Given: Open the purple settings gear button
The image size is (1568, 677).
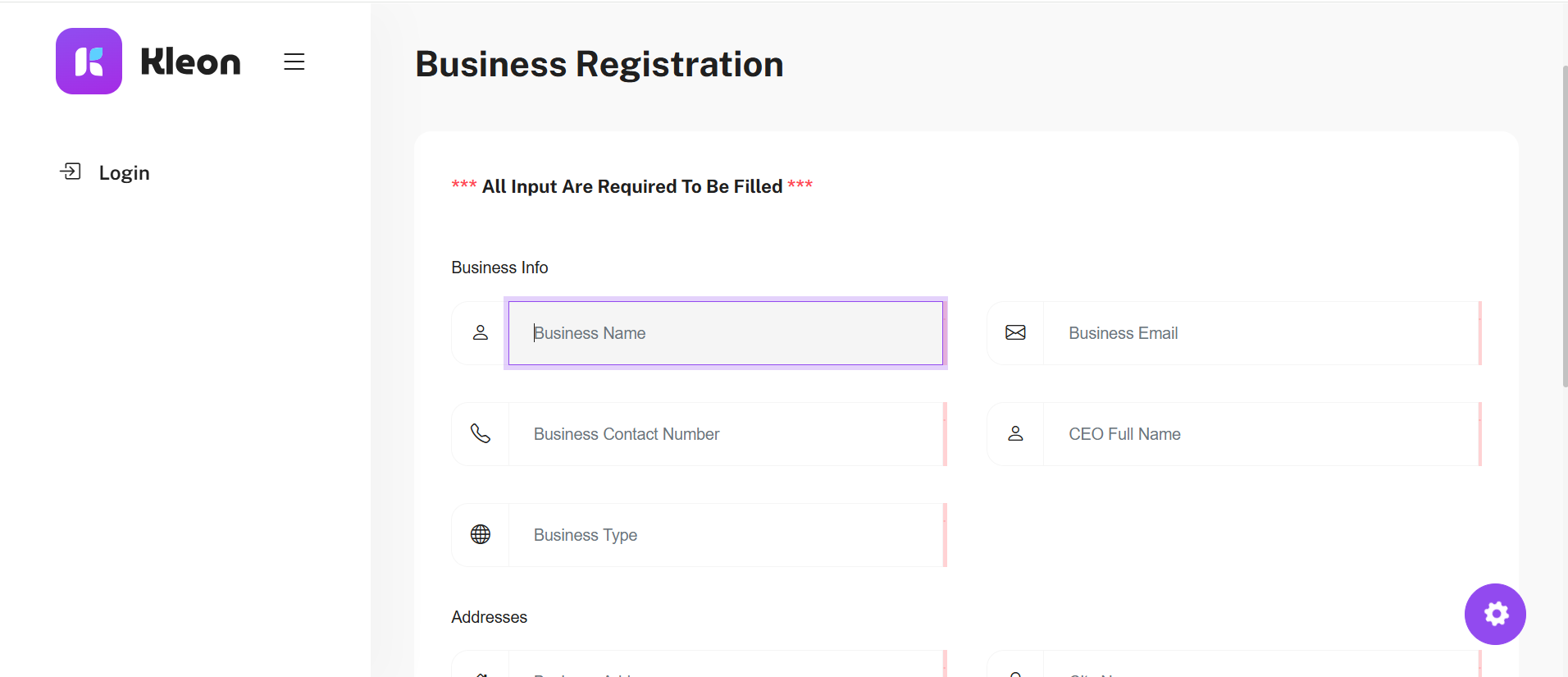Looking at the screenshot, I should coord(1495,614).
